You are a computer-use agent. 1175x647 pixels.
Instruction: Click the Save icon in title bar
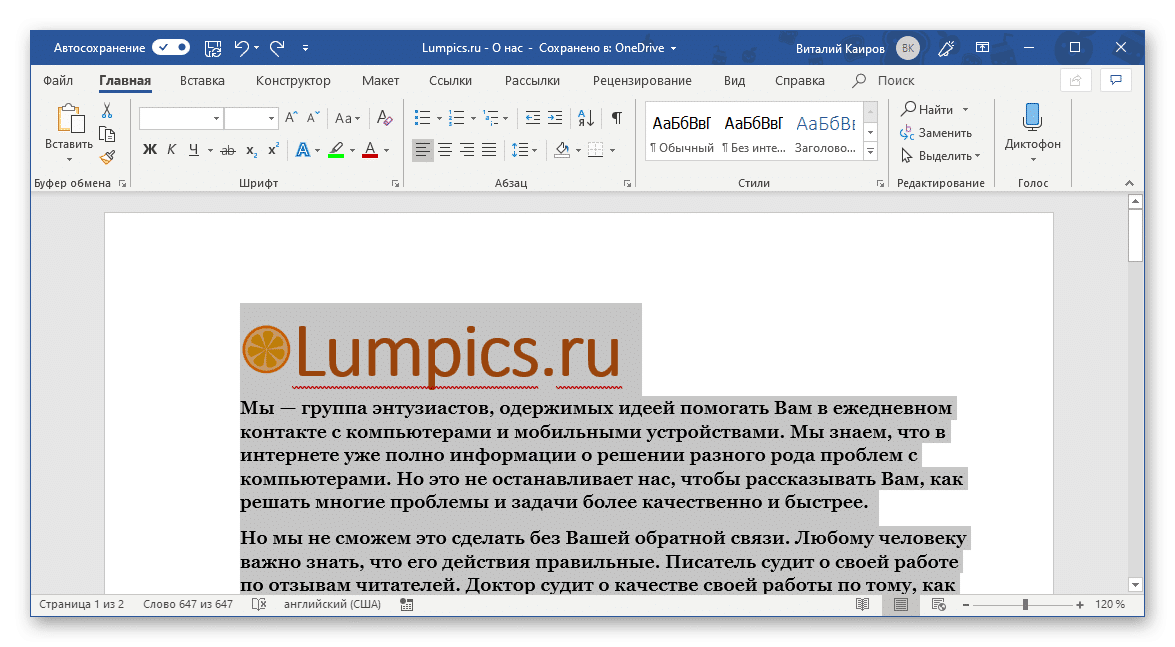(213, 47)
